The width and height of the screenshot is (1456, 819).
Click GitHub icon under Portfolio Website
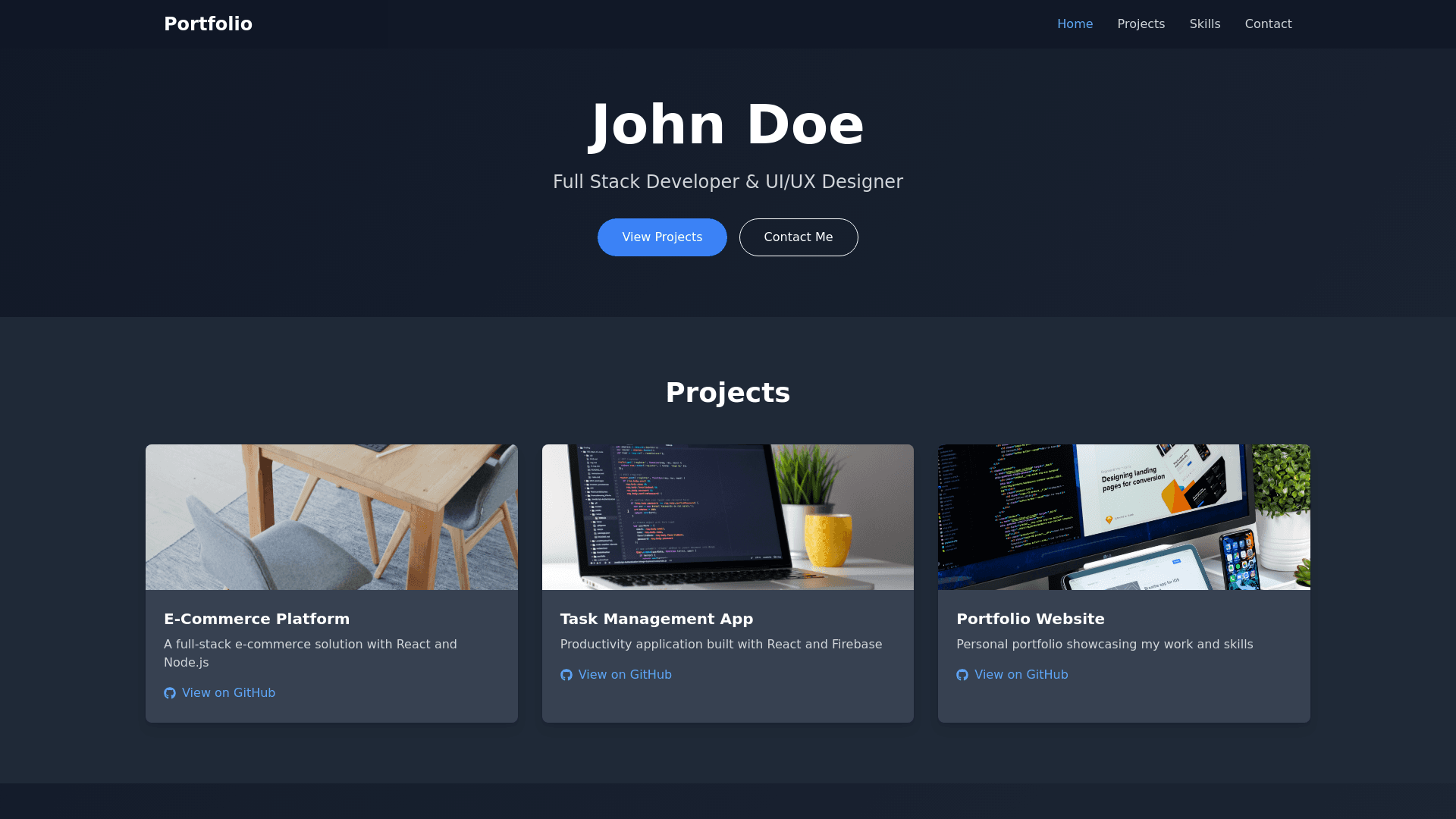pos(962,675)
